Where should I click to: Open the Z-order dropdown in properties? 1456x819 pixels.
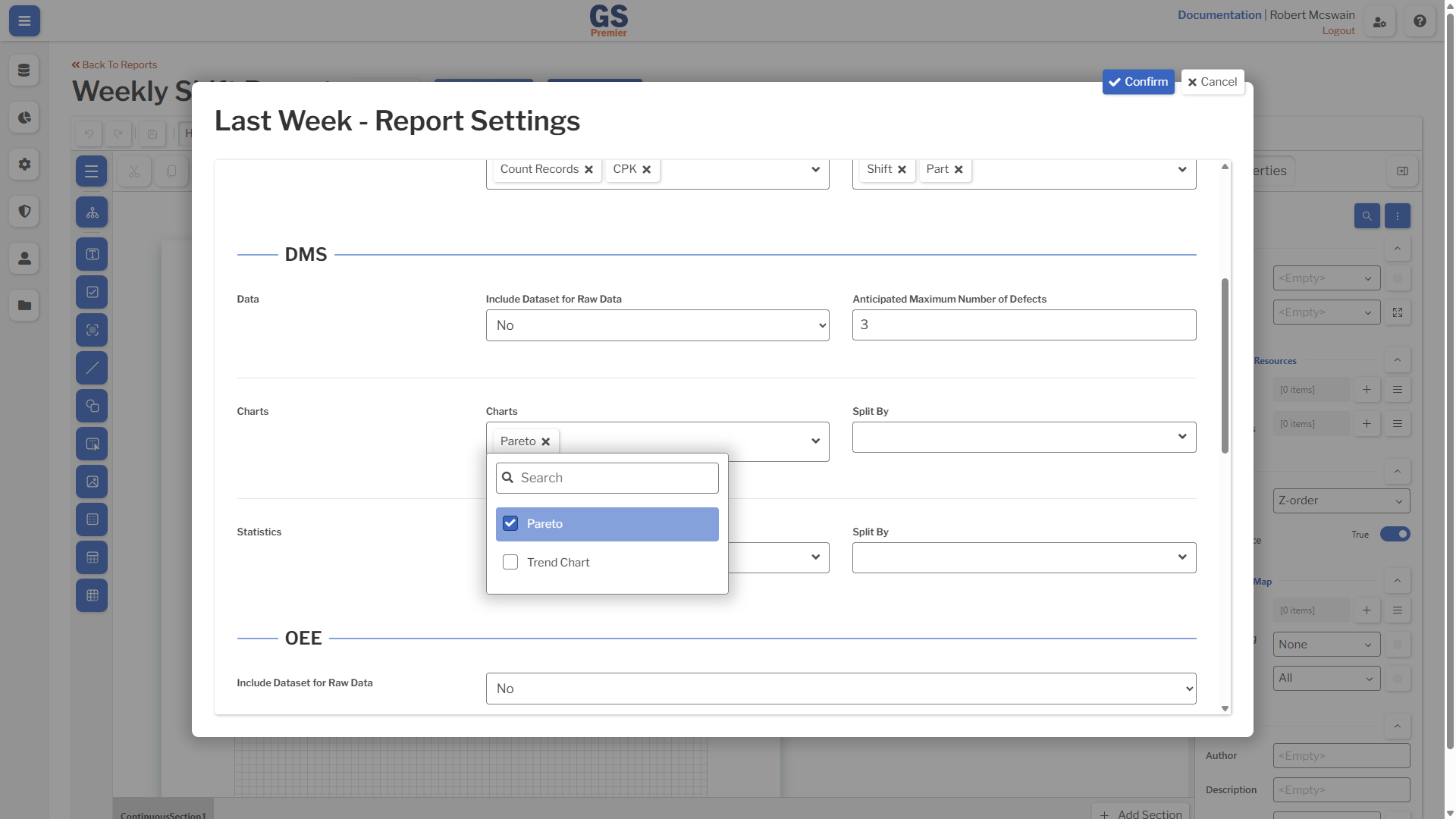pos(1341,501)
